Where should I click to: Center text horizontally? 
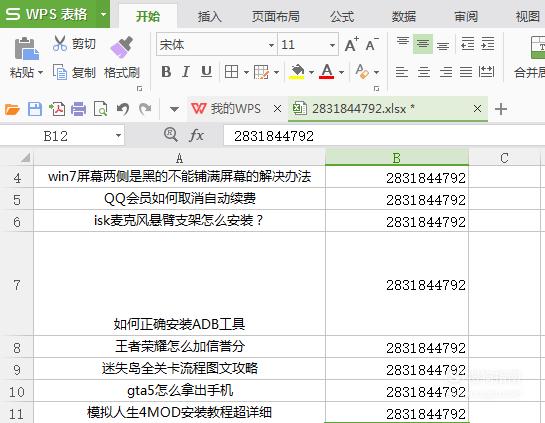point(424,72)
